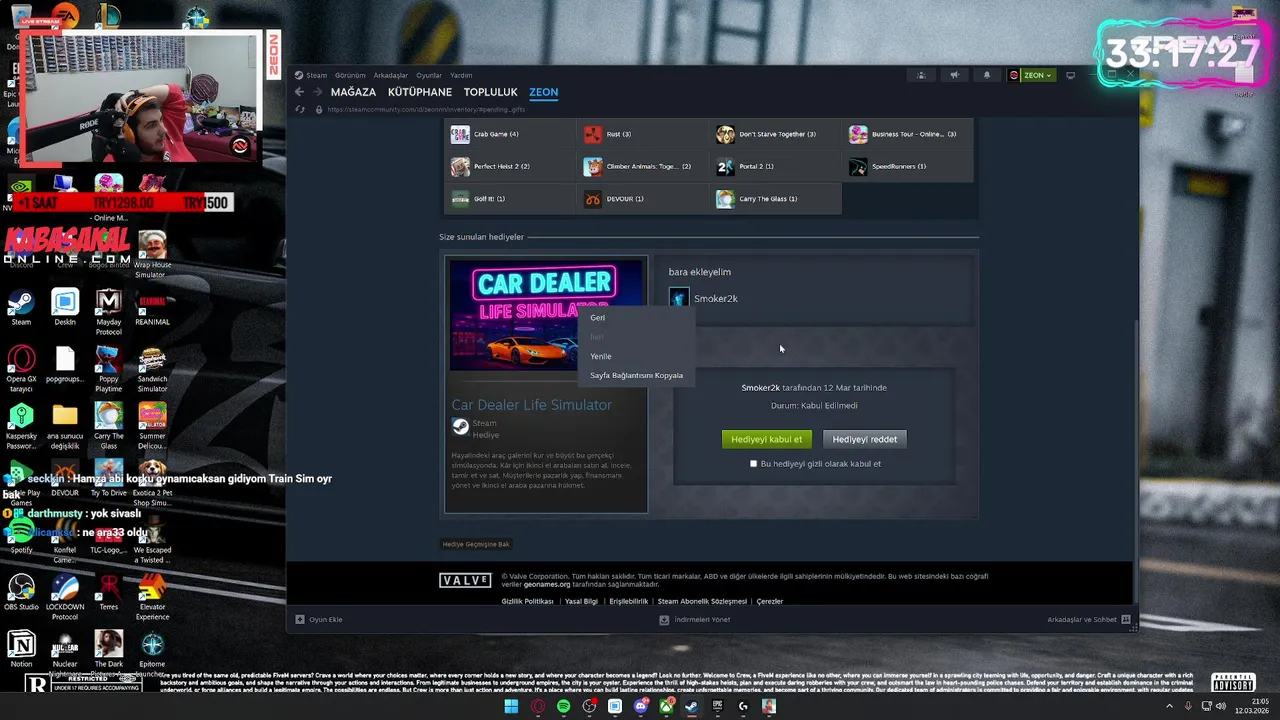Switch to KÜTÜPHANE tab
Viewport: 1280px width, 720px height.
click(x=420, y=92)
